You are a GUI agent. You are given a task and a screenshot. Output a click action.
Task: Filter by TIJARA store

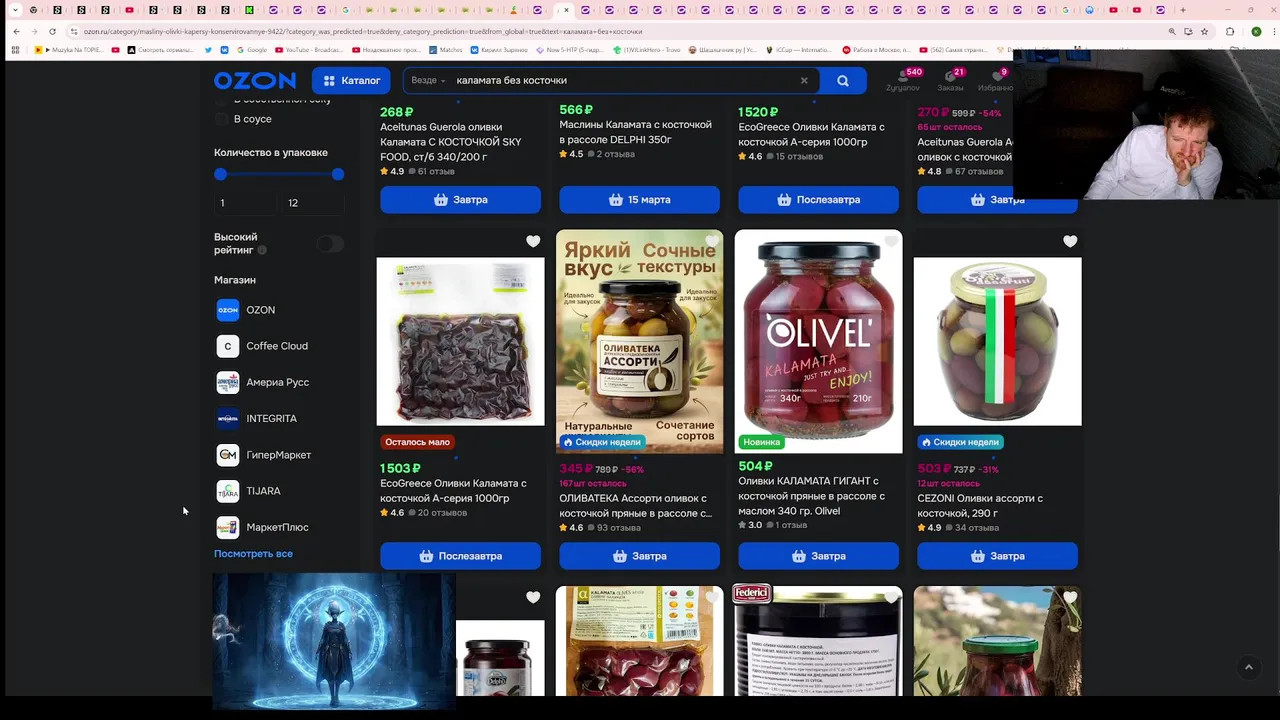(249, 491)
